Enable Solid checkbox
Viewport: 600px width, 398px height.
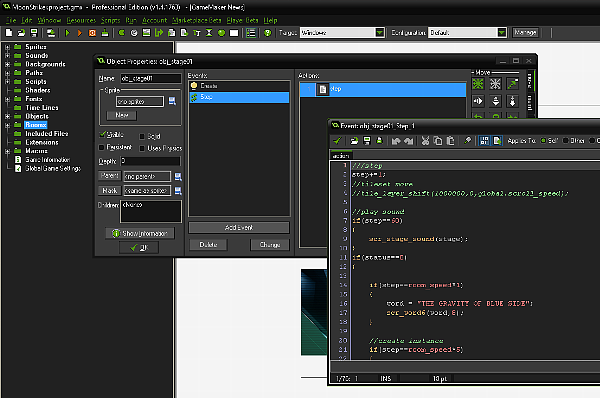(142, 136)
